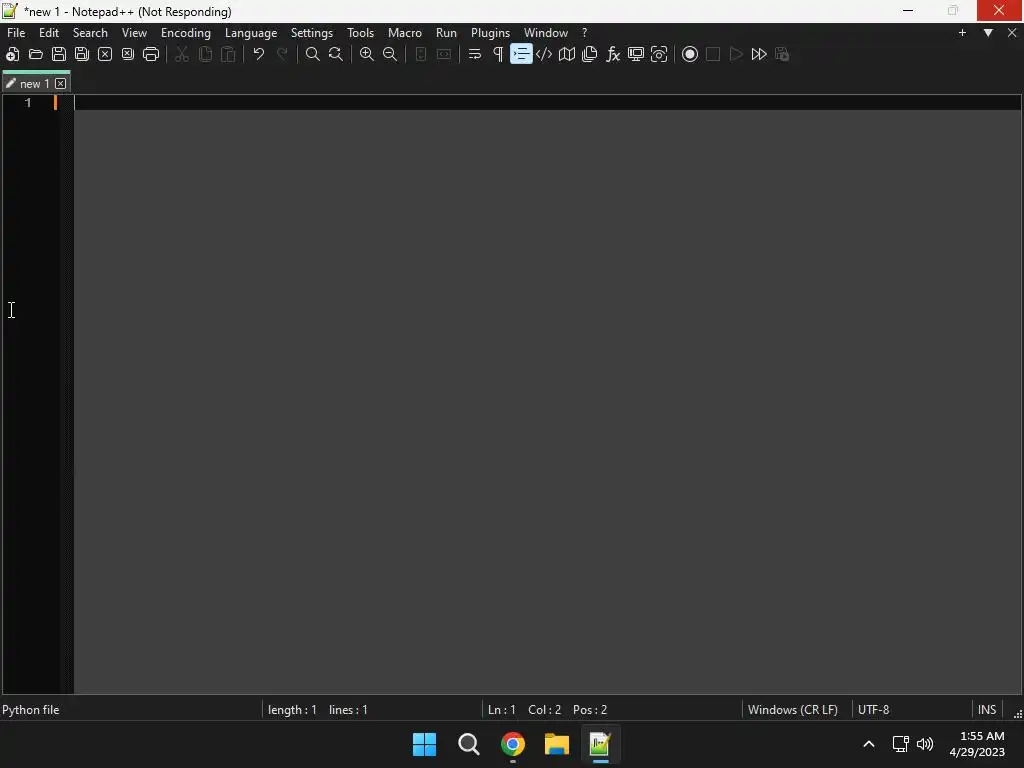Open the Tools menu
The image size is (1024, 768).
[360, 33]
